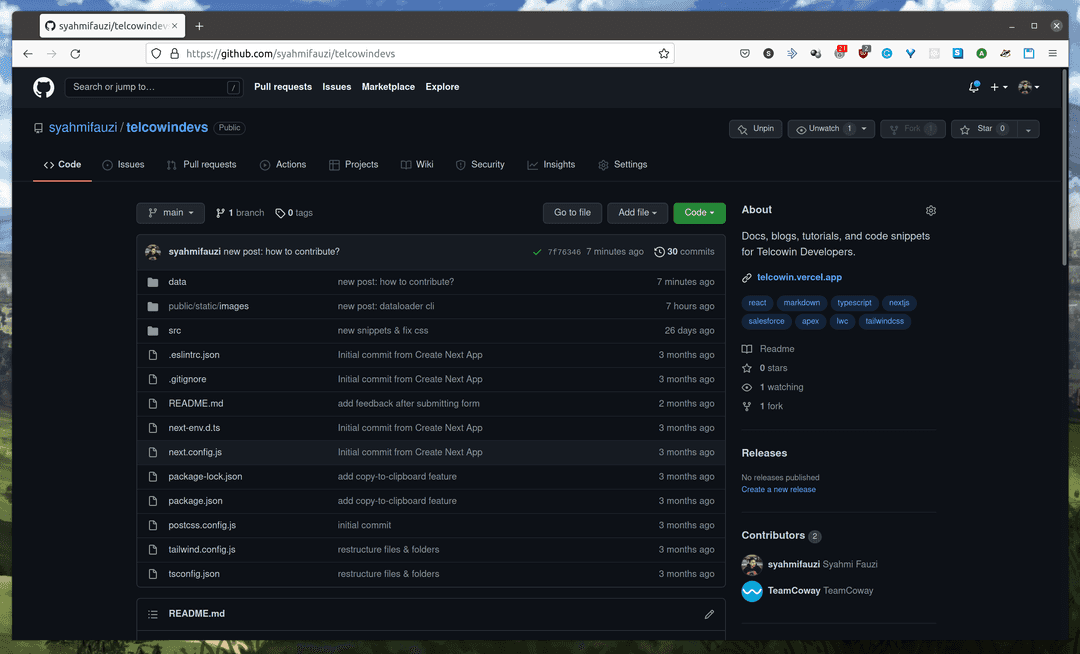Open the tailwind.config.js file

[202, 550]
